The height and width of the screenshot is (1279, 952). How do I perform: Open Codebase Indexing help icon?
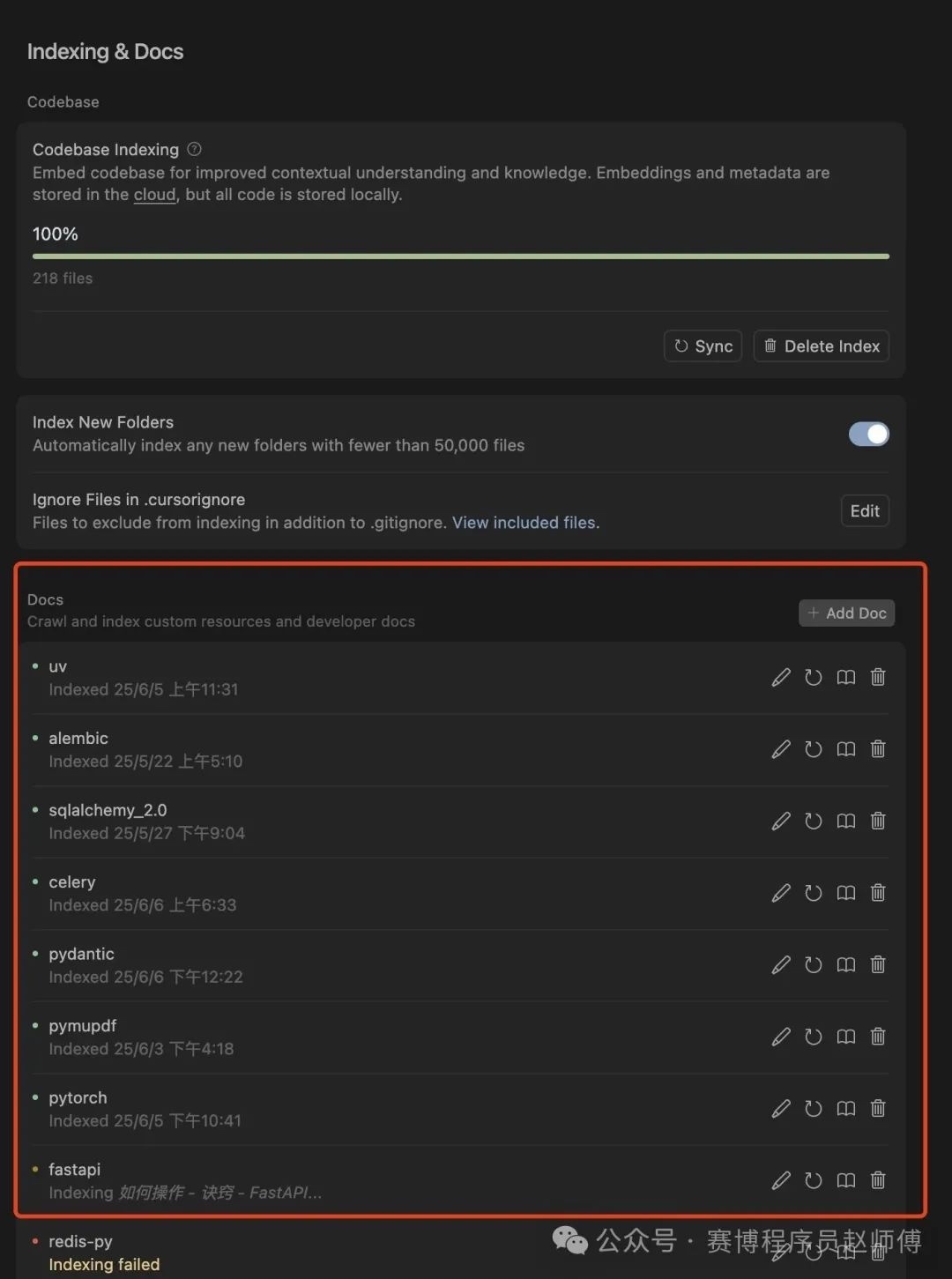pyautogui.click(x=195, y=149)
